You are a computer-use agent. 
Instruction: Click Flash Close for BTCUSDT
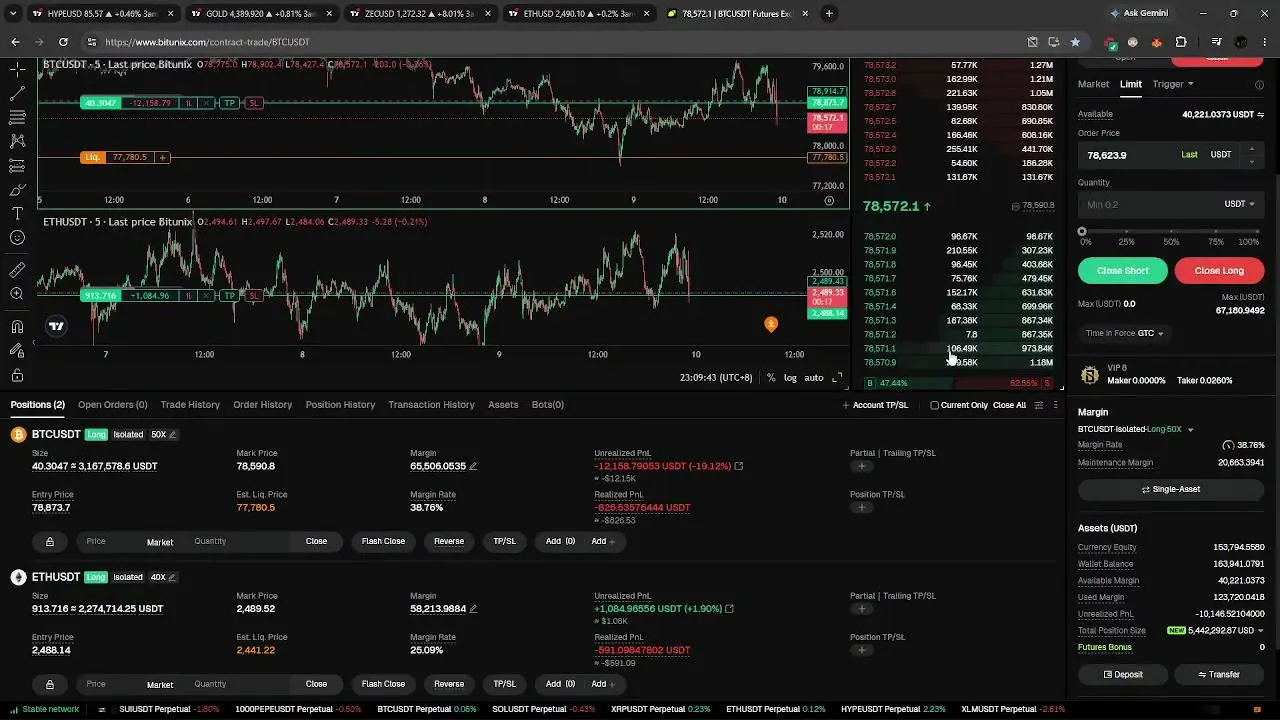pos(383,541)
